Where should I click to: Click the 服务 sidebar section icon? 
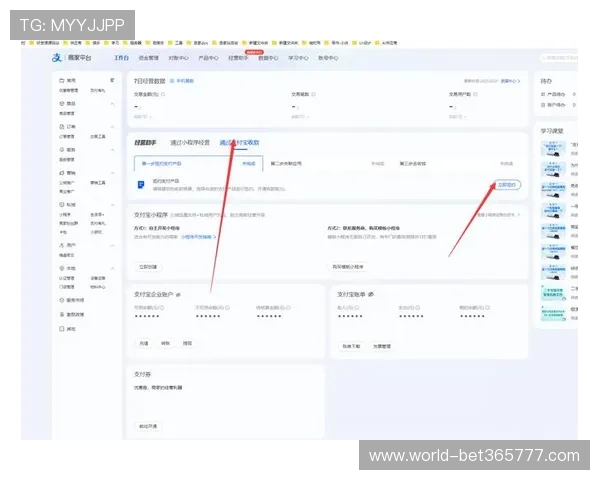(x=62, y=150)
